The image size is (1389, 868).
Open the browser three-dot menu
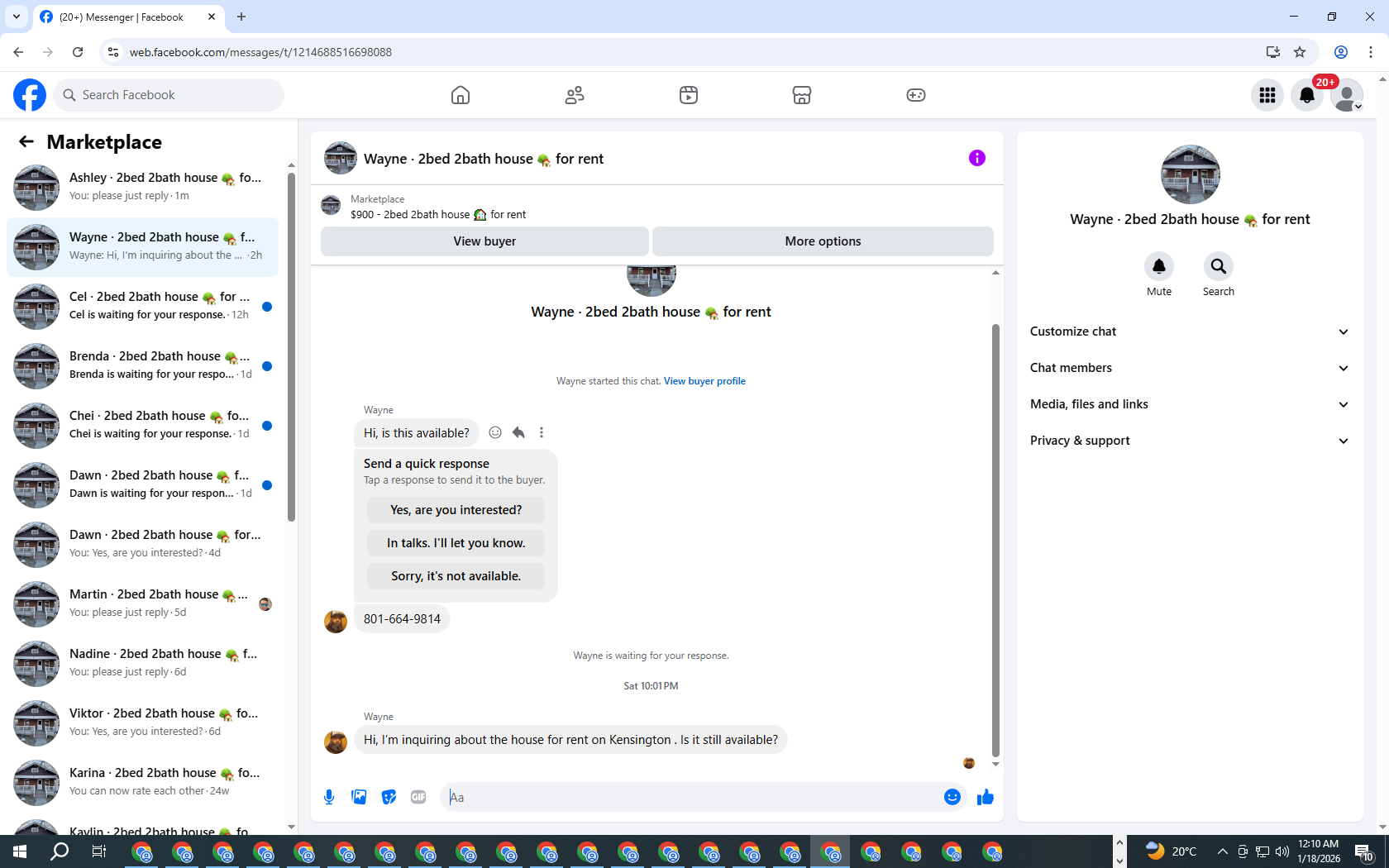(1371, 52)
